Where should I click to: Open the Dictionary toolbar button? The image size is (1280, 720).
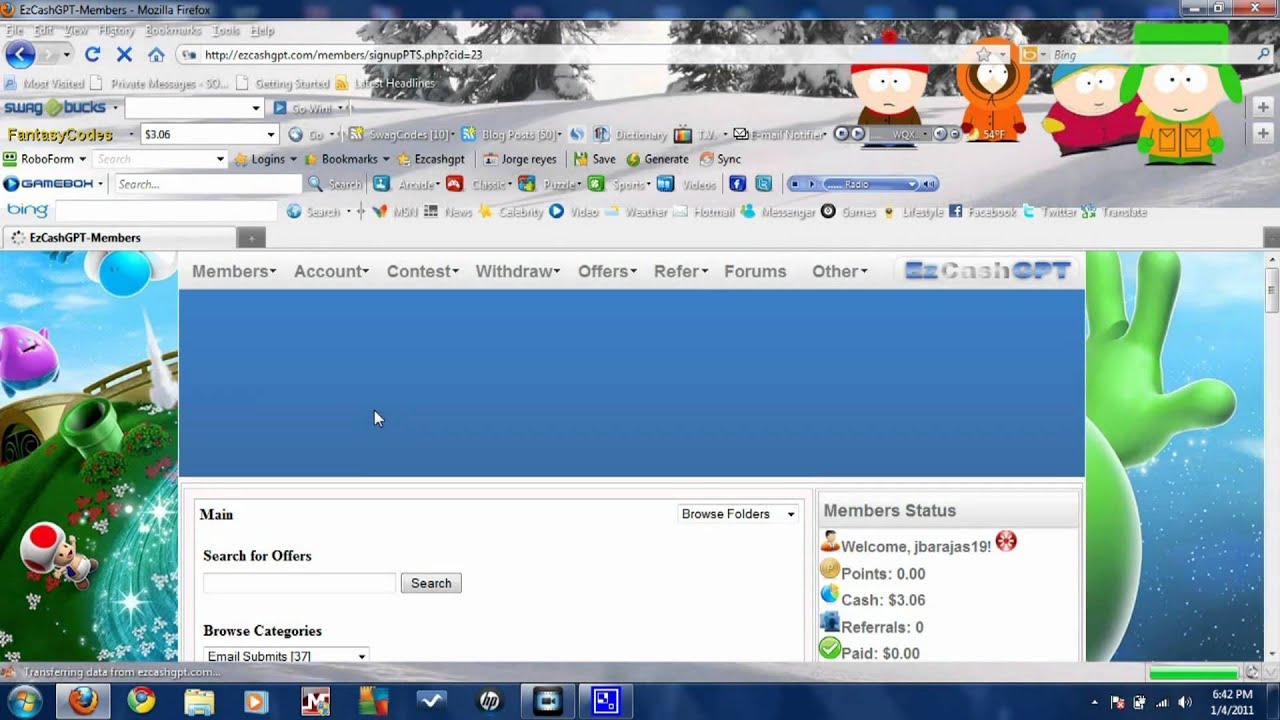coord(630,134)
